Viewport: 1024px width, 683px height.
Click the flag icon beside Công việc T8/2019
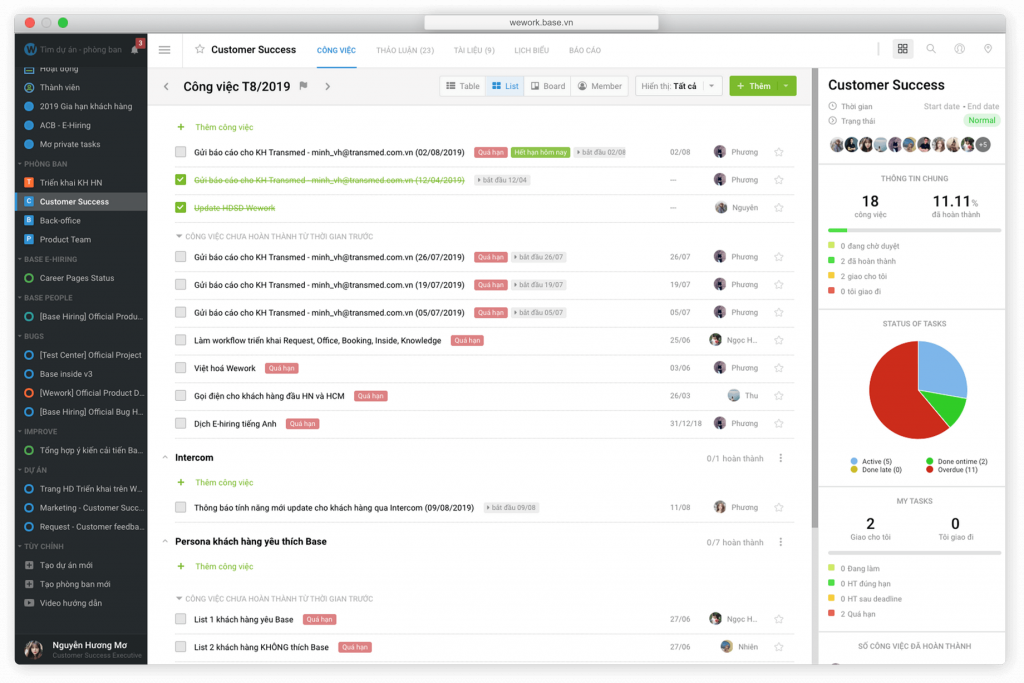coord(304,87)
